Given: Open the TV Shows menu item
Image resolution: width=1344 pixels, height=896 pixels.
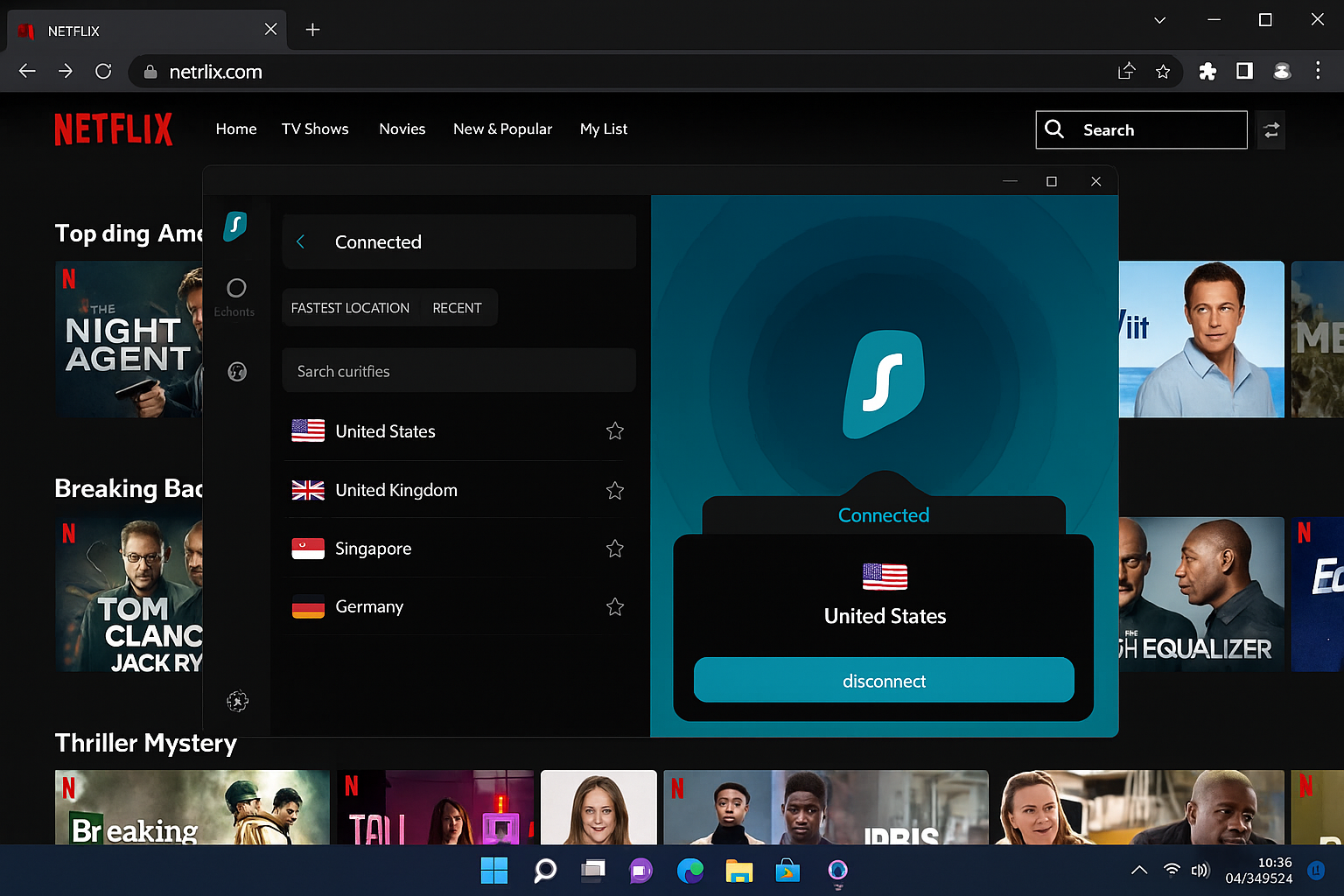Looking at the screenshot, I should [x=315, y=129].
